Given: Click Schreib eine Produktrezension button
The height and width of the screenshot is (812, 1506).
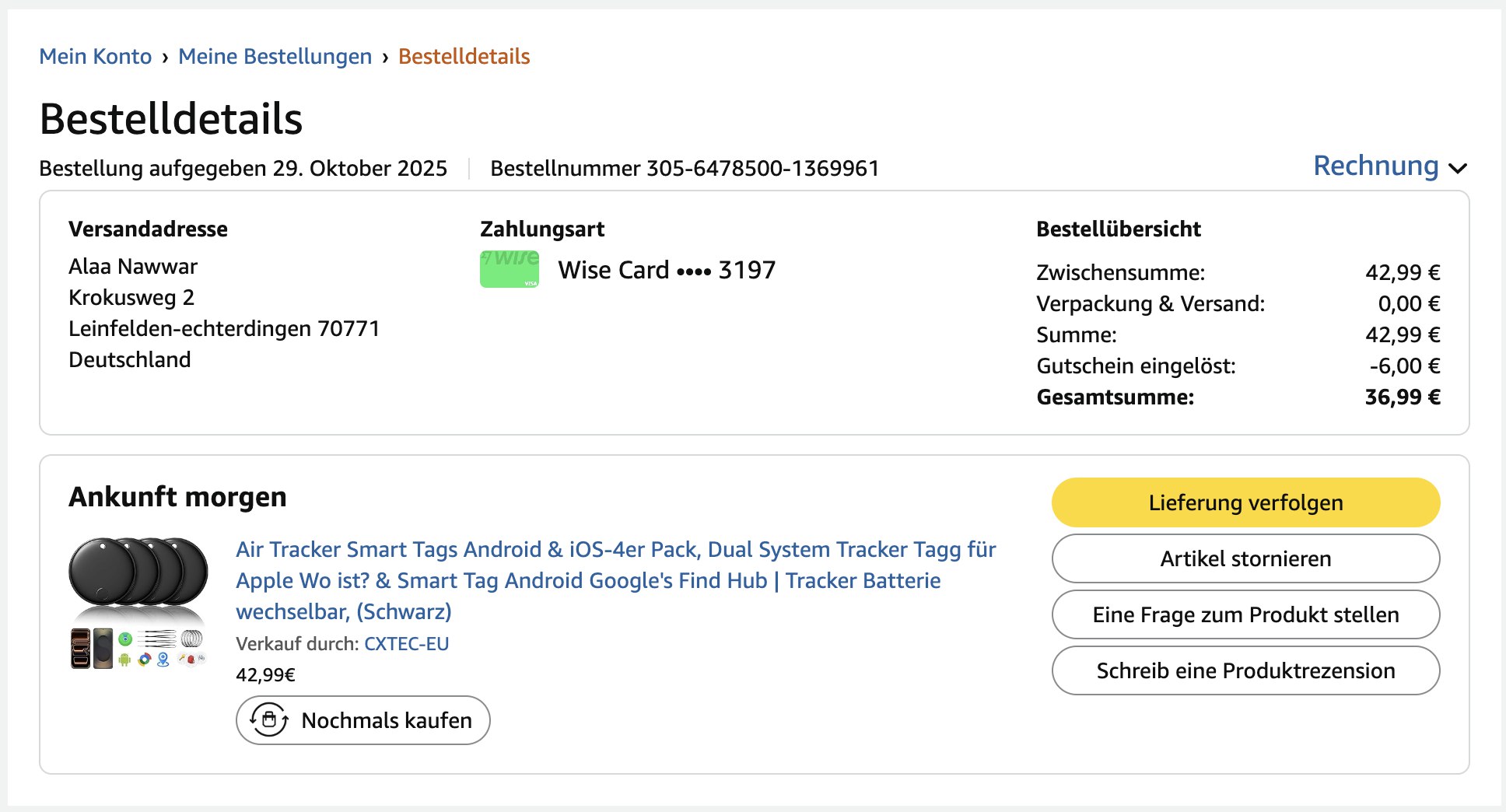Looking at the screenshot, I should point(1245,670).
